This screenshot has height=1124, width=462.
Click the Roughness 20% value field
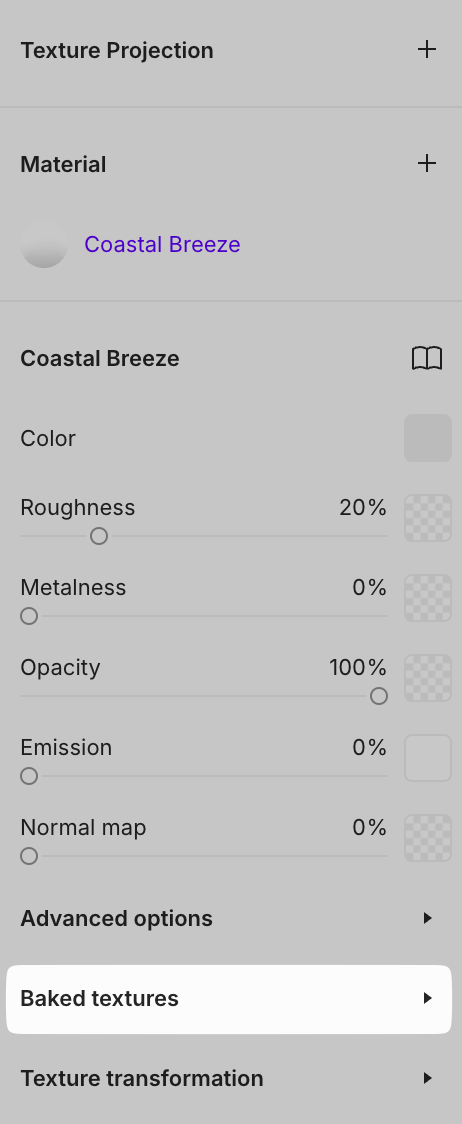click(363, 508)
